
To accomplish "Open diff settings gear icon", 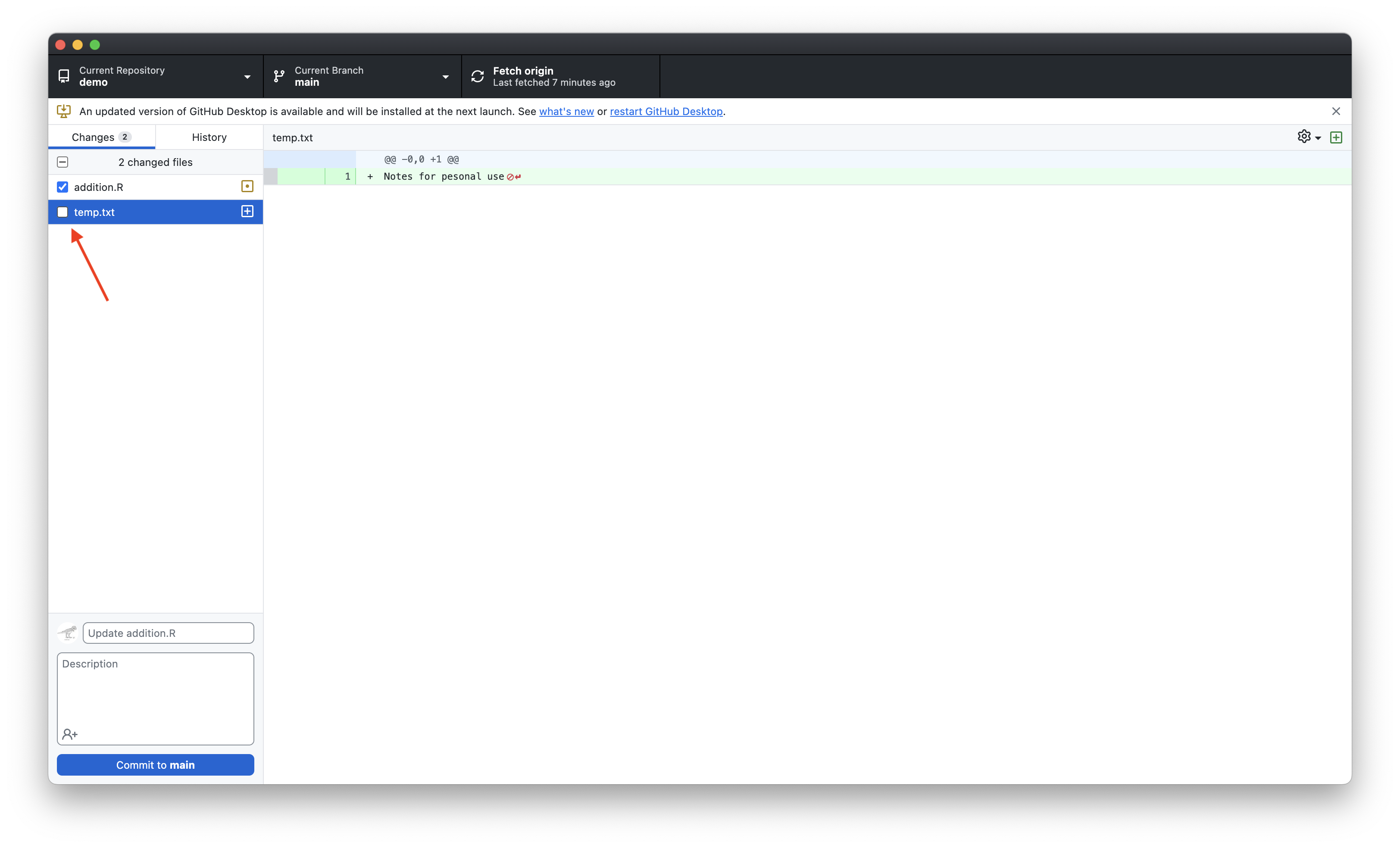I will tap(1303, 137).
